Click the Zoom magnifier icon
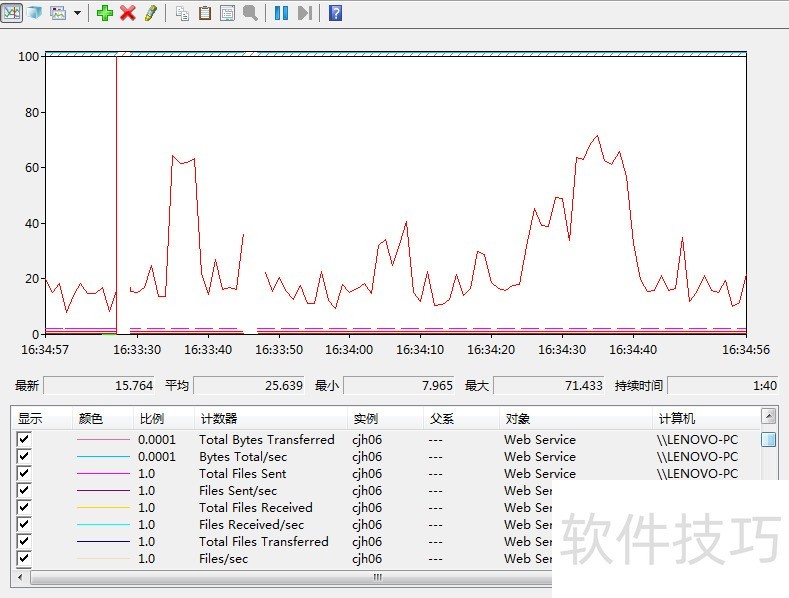 click(x=250, y=13)
